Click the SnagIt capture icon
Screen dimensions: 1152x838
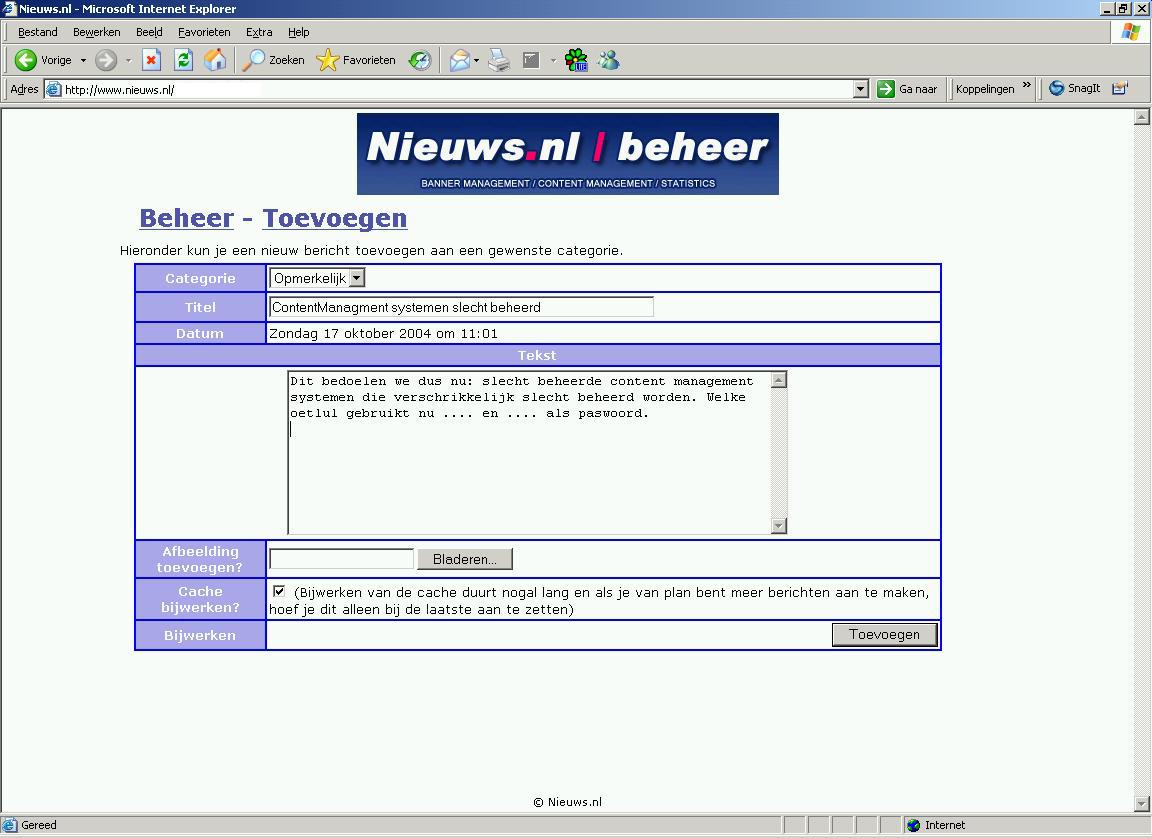1056,88
